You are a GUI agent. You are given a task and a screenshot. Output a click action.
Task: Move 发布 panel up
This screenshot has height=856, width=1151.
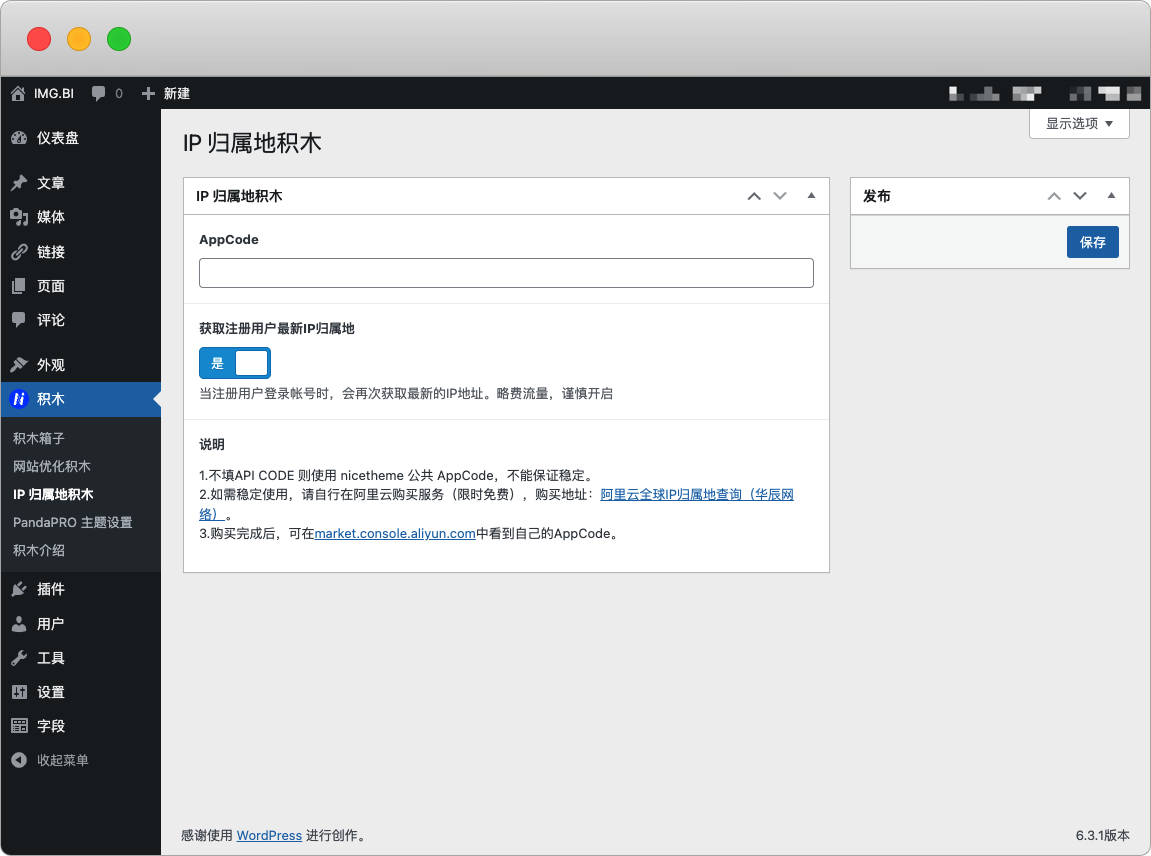pyautogui.click(x=1054, y=196)
